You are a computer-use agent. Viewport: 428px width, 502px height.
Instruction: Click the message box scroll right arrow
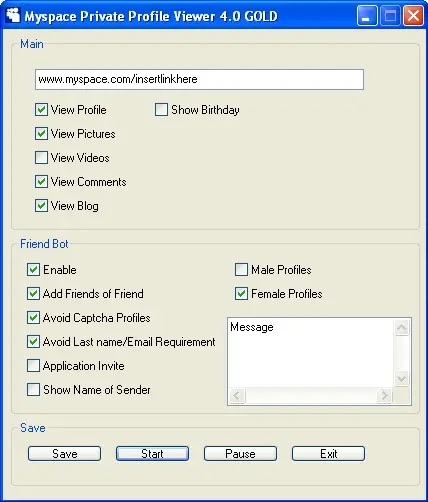pos(385,396)
